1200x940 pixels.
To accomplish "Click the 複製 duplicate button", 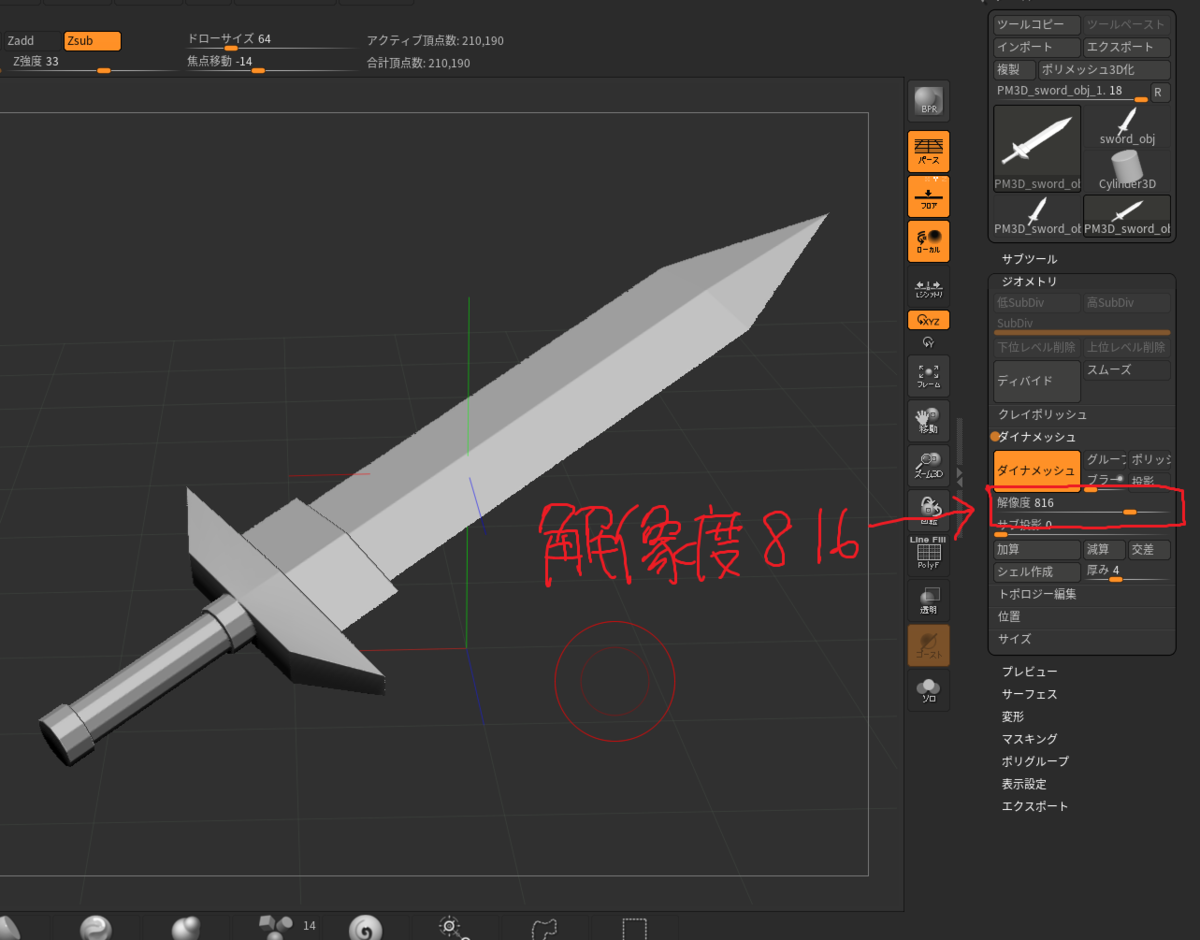I will (1013, 70).
